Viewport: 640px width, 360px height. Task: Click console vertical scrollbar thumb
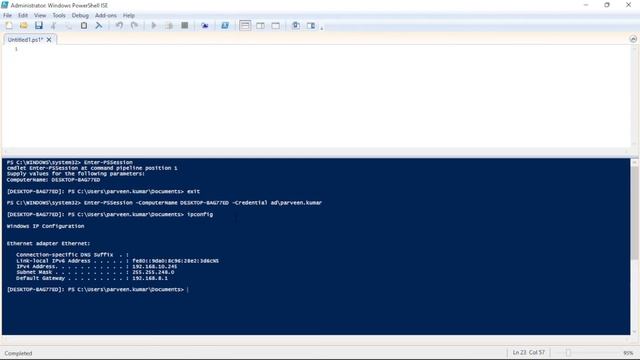point(634,212)
